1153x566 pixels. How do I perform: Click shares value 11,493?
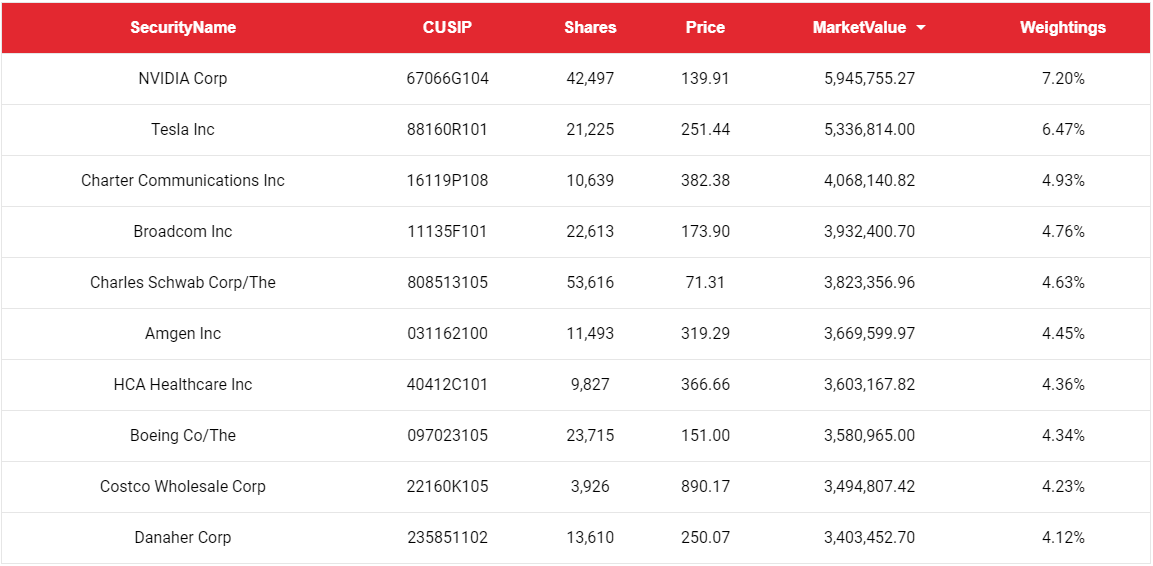(590, 334)
